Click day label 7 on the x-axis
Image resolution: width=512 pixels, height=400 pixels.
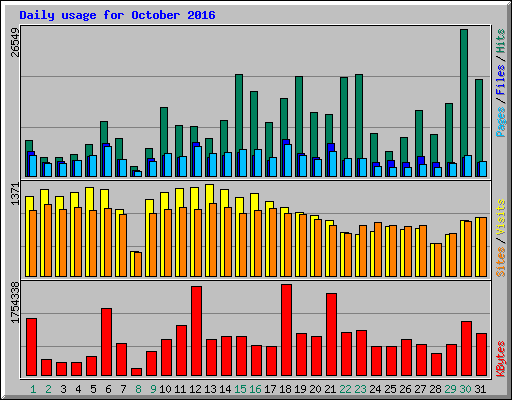coord(123,389)
